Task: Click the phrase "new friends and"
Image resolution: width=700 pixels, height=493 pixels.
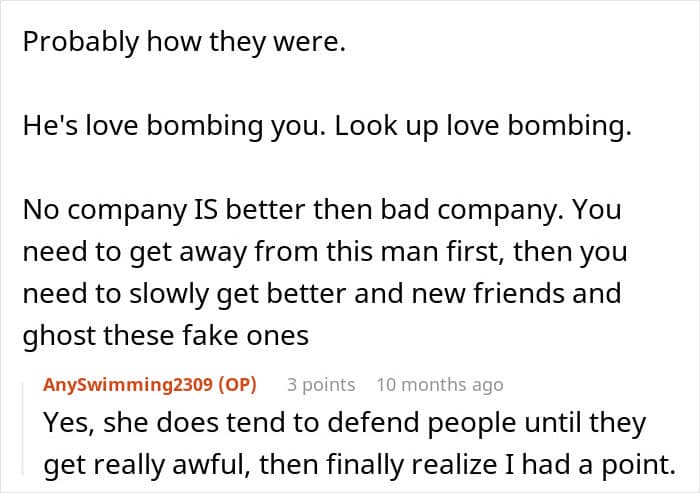Action: [x=541, y=295]
